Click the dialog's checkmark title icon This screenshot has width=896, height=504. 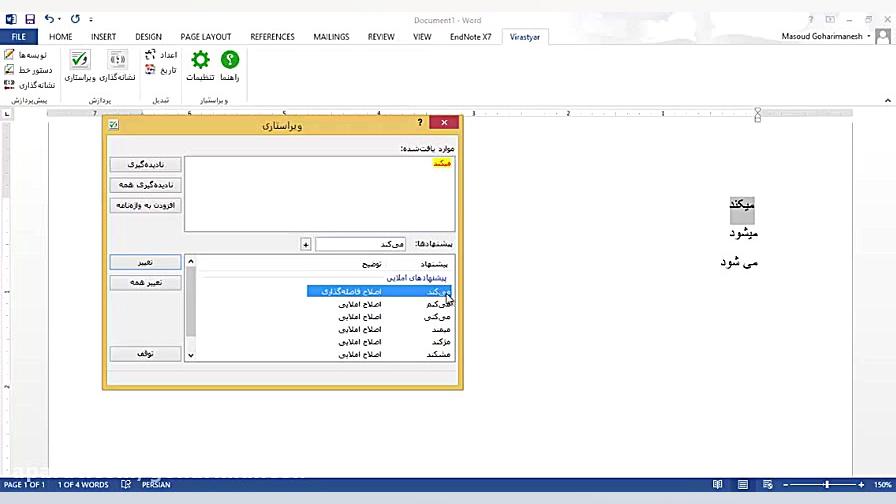(114, 125)
